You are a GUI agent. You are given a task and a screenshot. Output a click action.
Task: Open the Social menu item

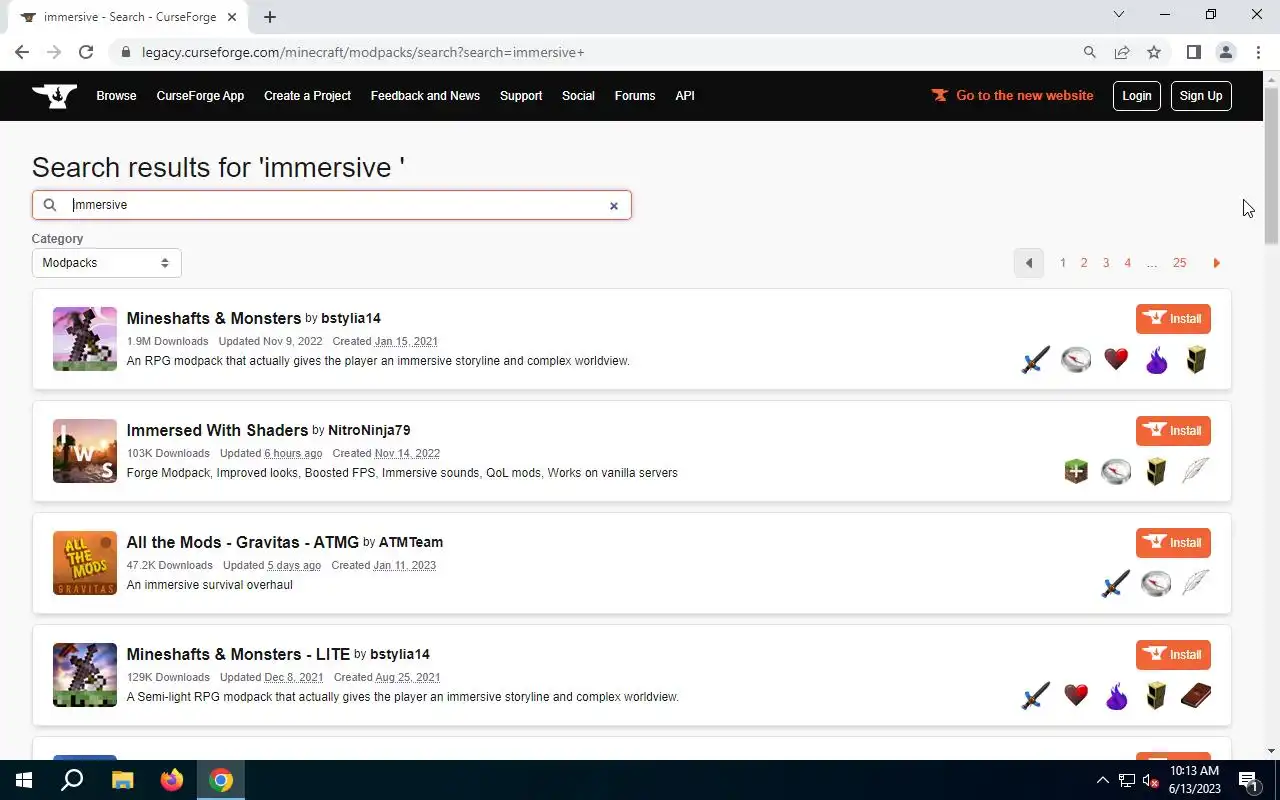coord(578,96)
